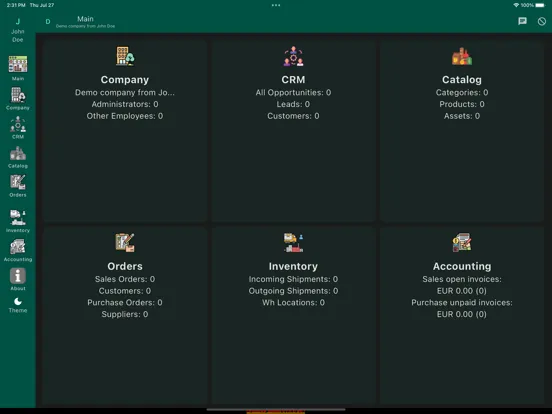Open the Catalog card title

click(462, 80)
